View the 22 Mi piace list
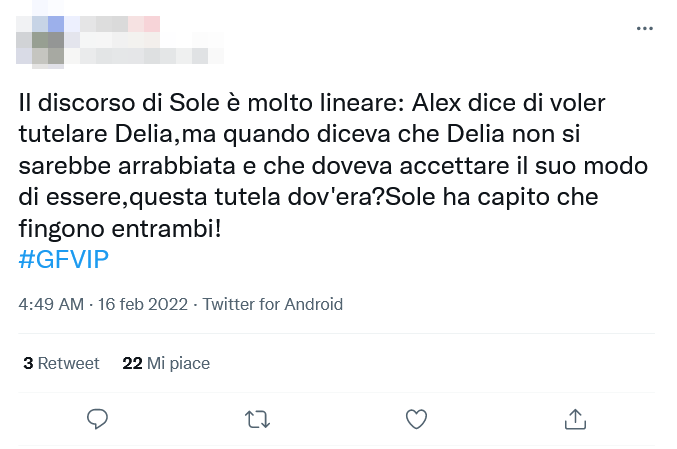This screenshot has height=449, width=677. (x=166, y=363)
